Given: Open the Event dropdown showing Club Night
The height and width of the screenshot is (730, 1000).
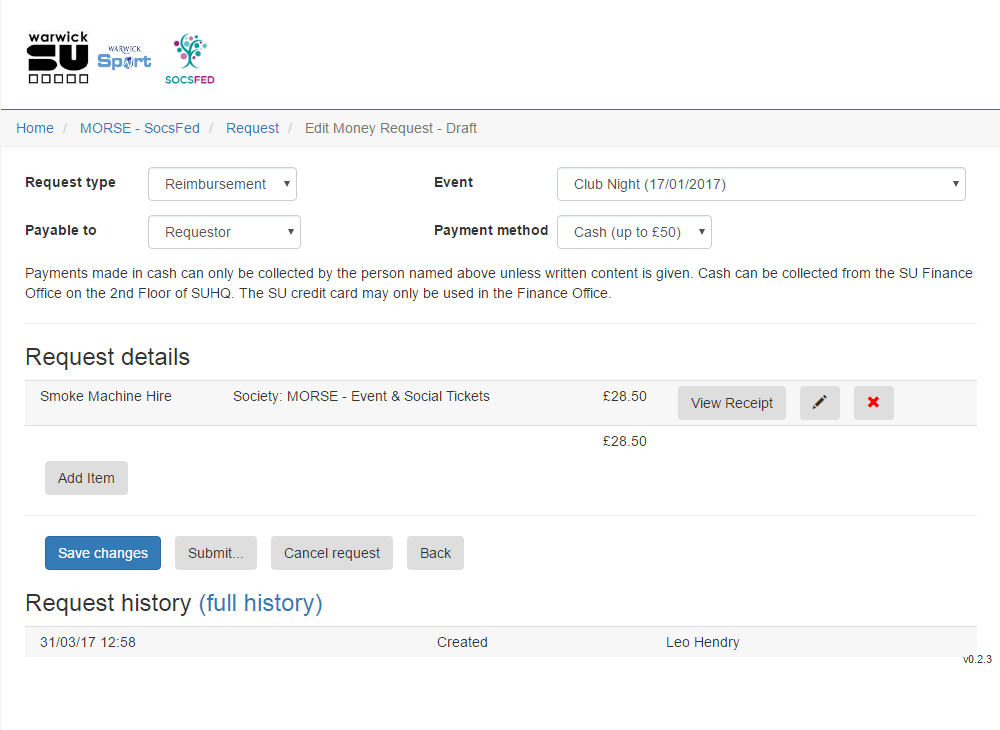Looking at the screenshot, I should point(761,184).
